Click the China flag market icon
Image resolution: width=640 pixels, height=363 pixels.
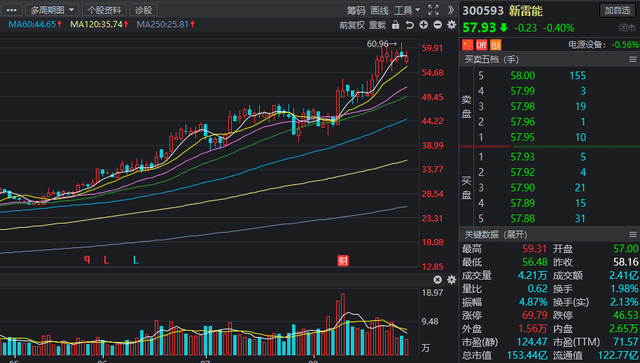coord(467,45)
